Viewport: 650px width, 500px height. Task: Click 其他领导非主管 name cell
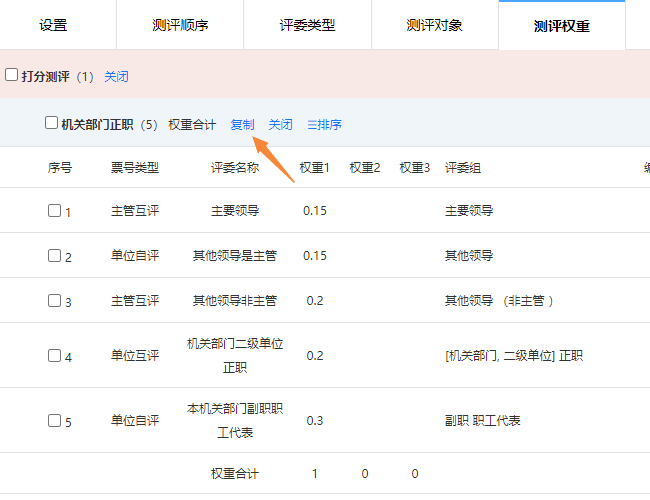pos(235,301)
